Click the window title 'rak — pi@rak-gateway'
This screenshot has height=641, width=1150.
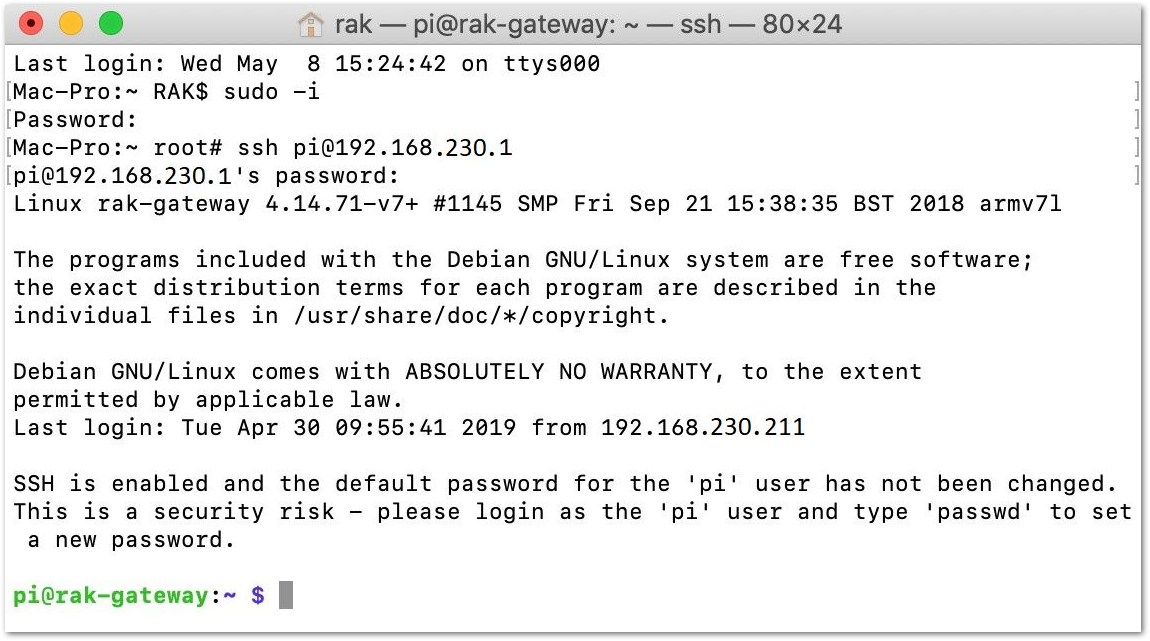pos(475,24)
